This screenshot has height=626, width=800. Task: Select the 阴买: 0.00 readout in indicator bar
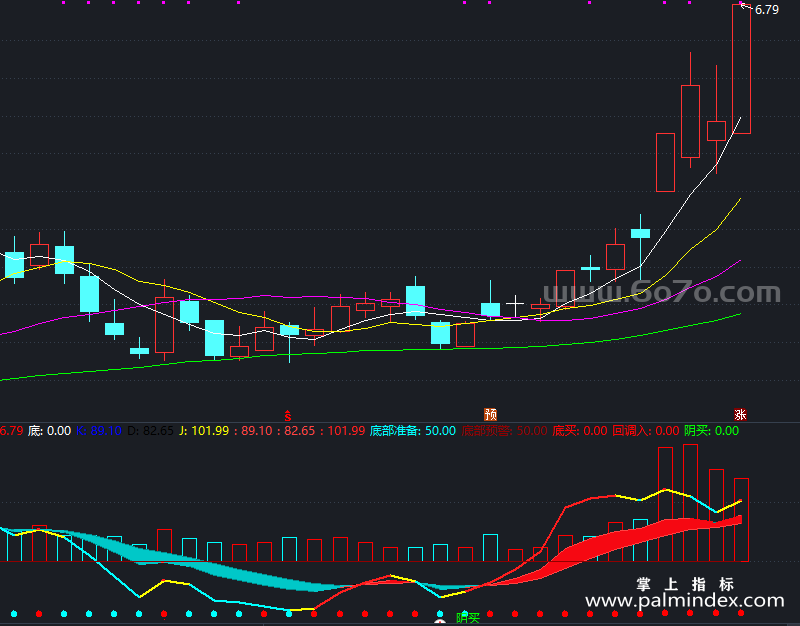click(711, 431)
